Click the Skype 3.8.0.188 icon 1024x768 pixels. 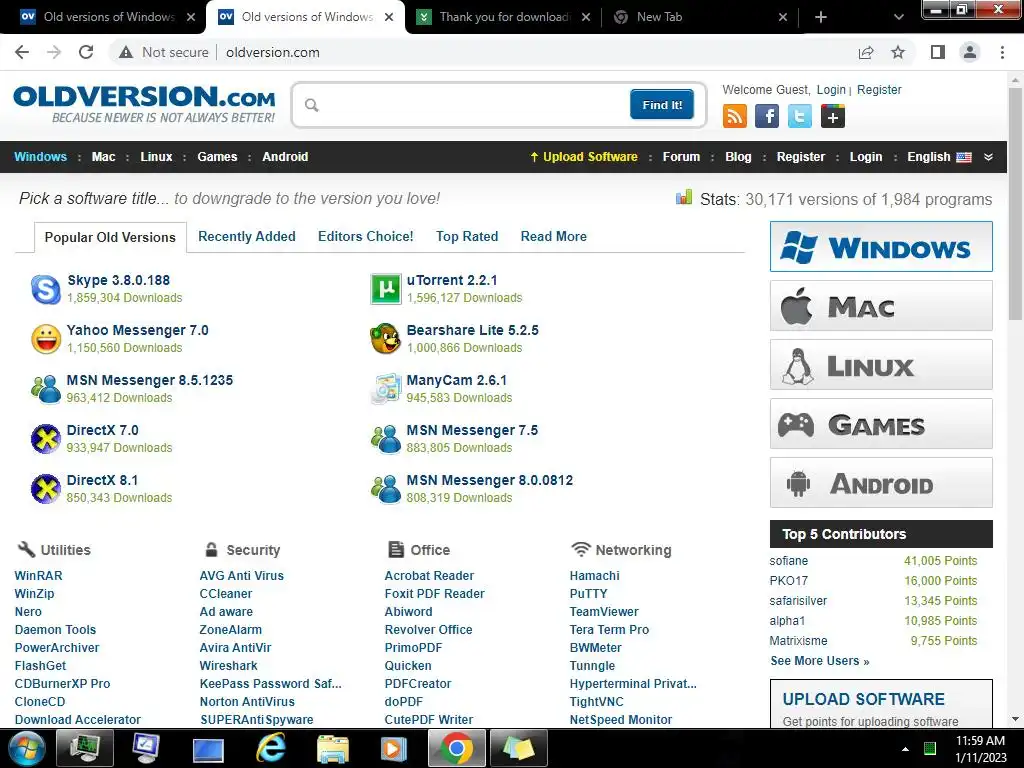click(x=46, y=289)
